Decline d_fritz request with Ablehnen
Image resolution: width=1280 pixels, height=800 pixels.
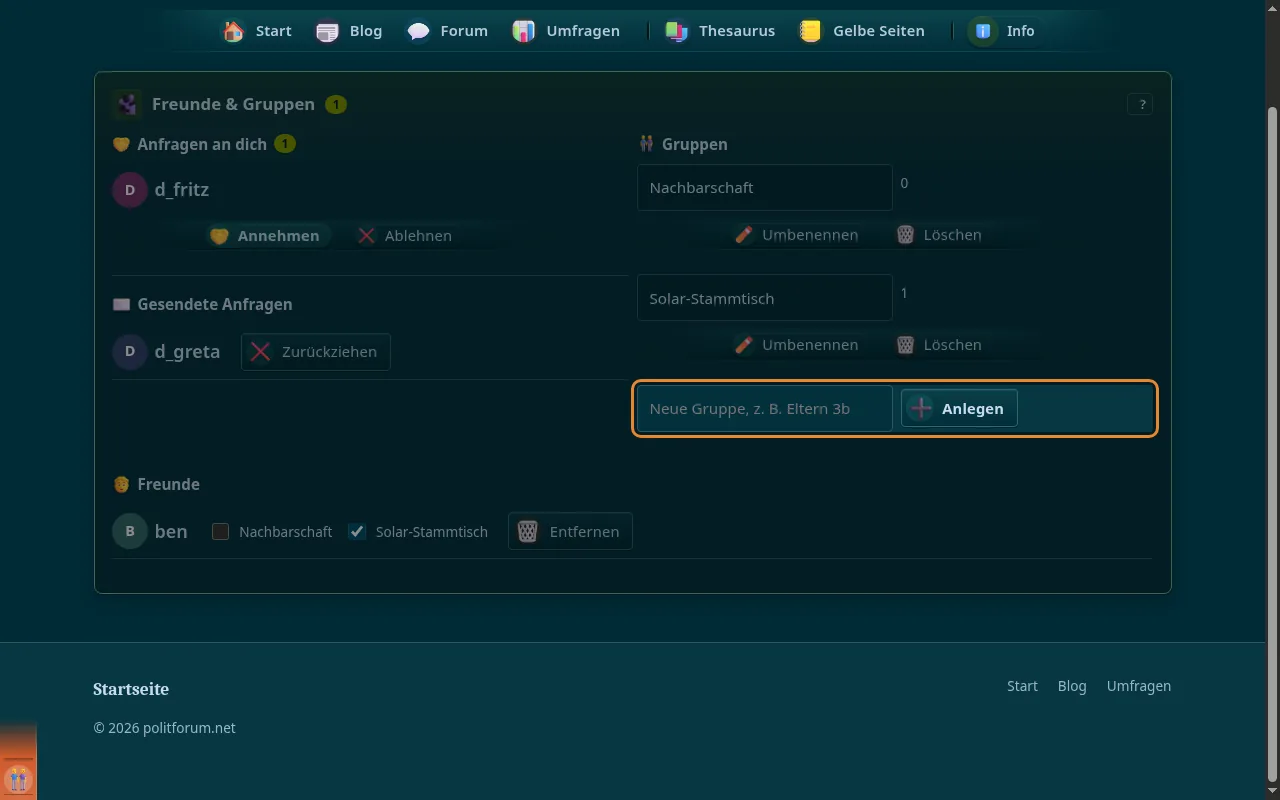click(x=405, y=236)
